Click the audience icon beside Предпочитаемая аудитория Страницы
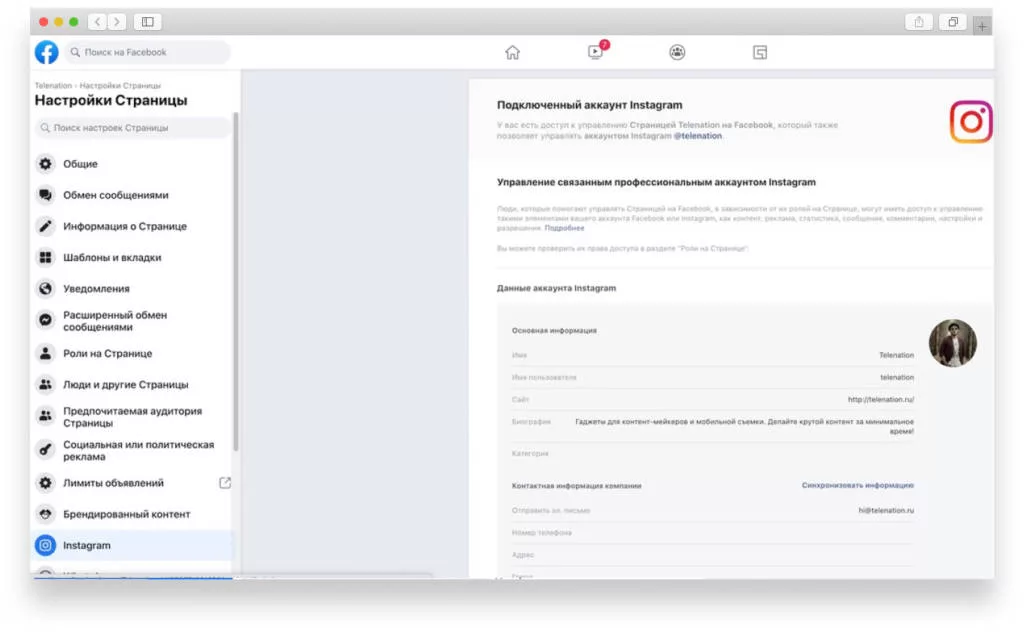This screenshot has height=632, width=1024. (x=45, y=416)
